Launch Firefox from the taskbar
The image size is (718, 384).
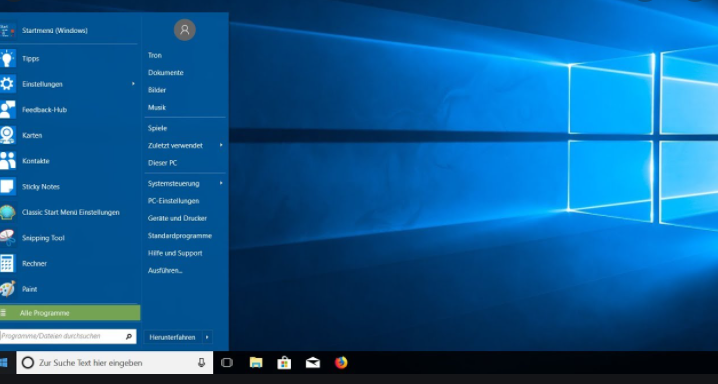(341, 363)
